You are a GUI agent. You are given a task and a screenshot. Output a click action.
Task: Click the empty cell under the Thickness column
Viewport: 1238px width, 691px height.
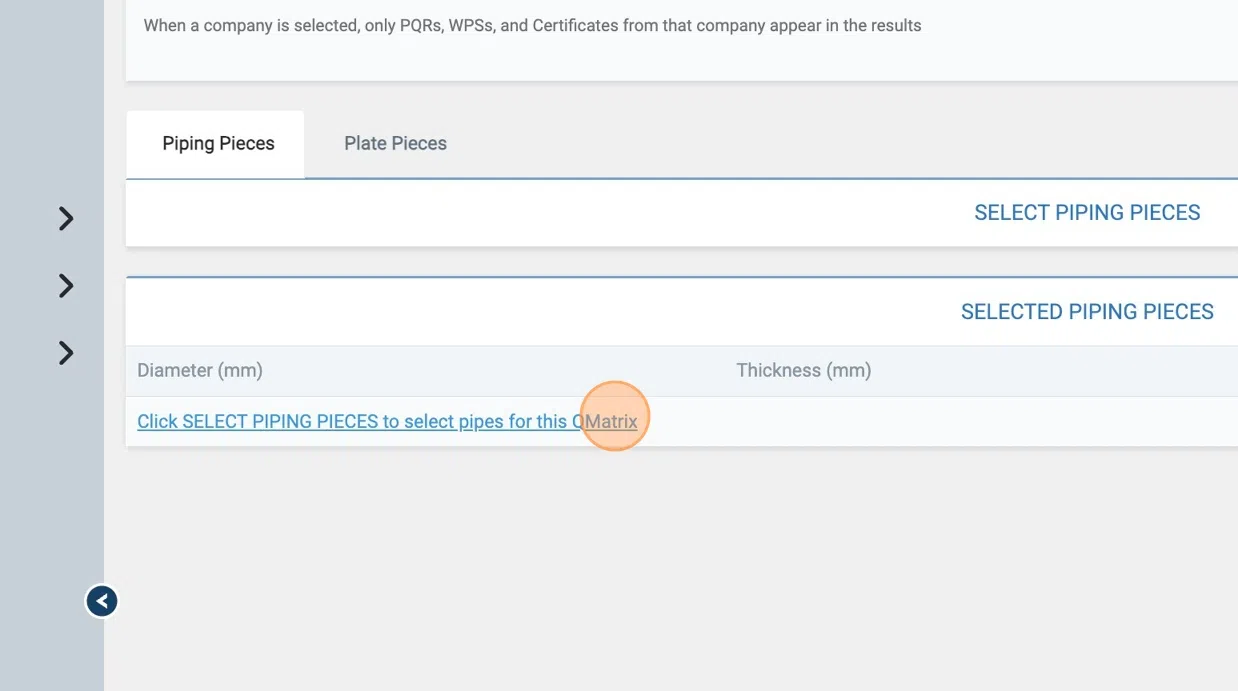[900, 422]
